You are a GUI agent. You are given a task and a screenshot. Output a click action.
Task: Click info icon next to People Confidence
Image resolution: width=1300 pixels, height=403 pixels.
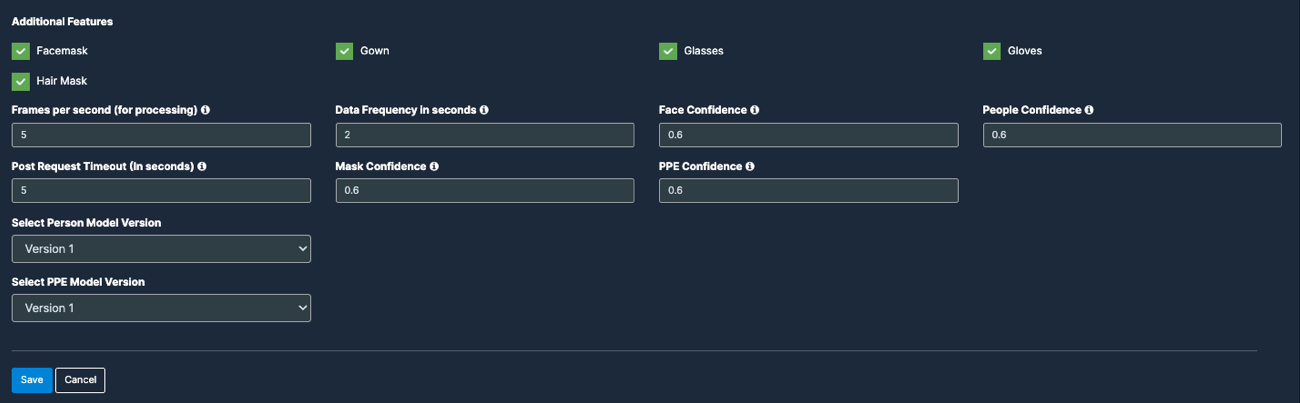coord(1089,110)
